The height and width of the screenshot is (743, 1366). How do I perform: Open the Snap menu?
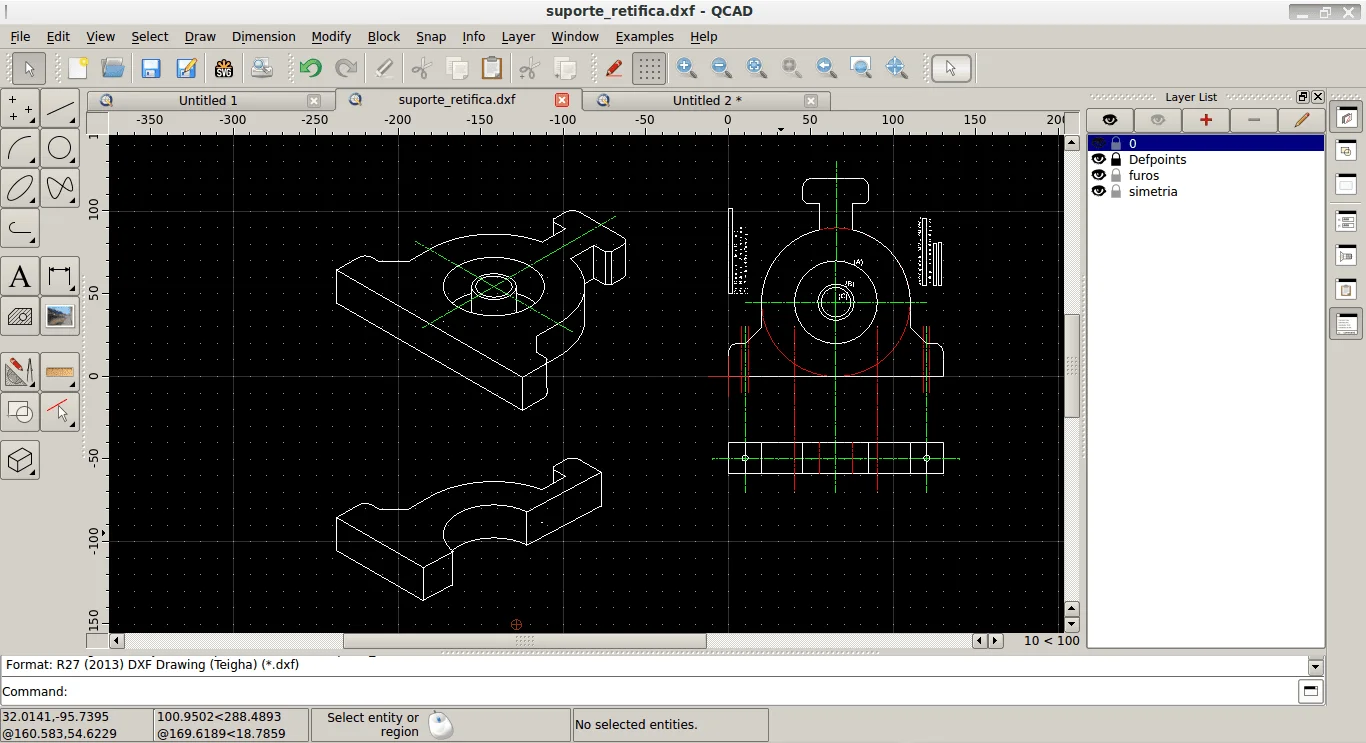[x=431, y=36]
